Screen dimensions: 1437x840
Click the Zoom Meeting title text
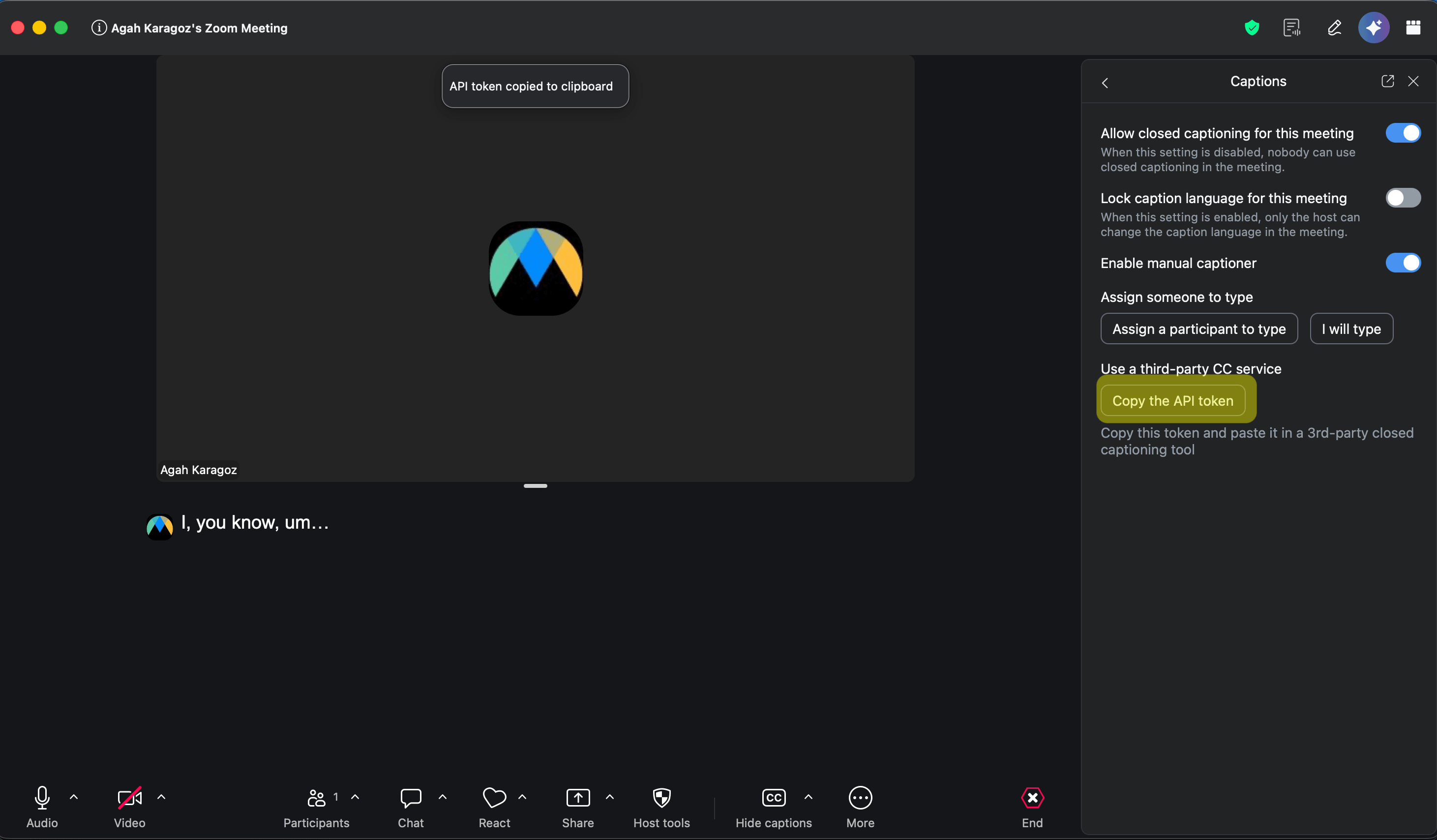199,28
